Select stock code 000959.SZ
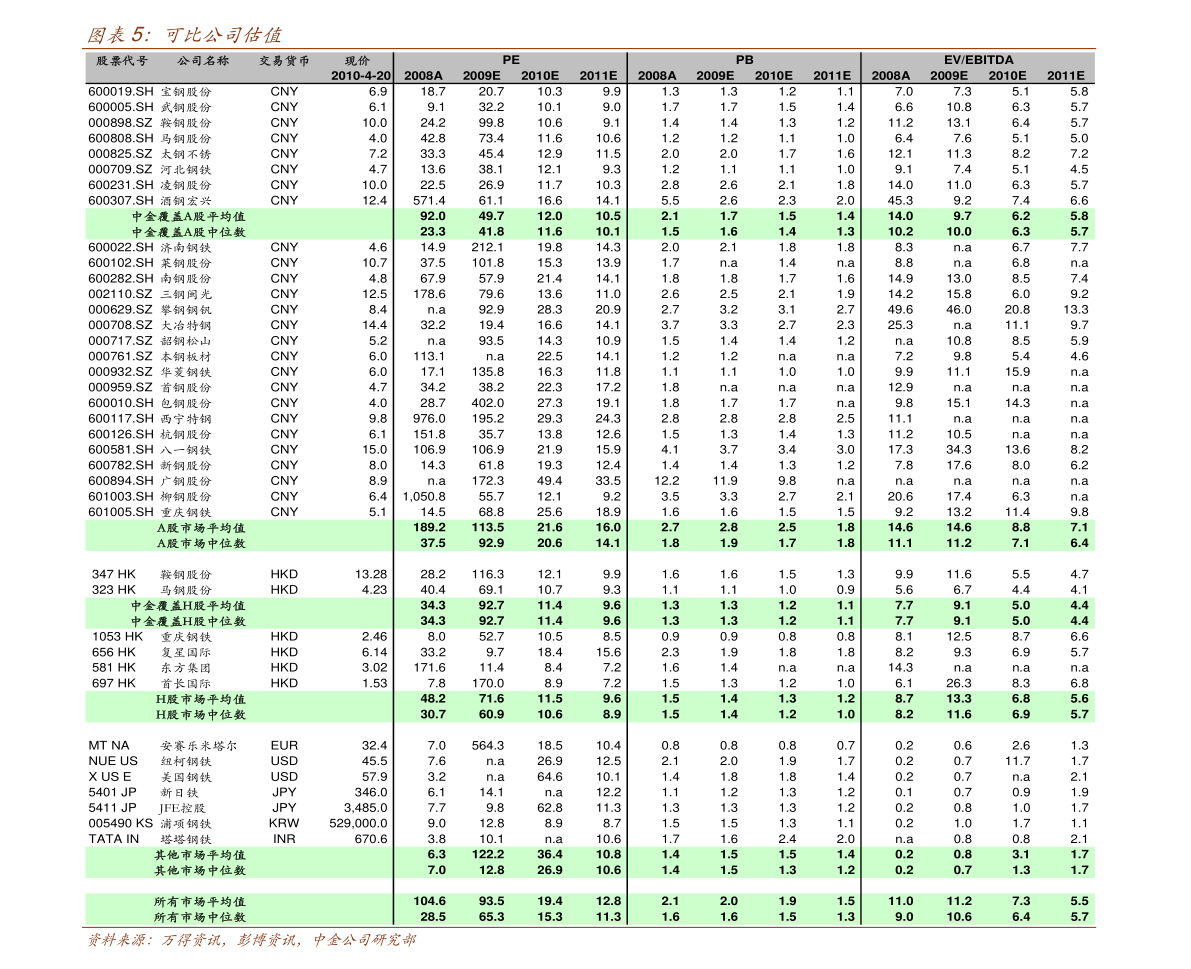The height and width of the screenshot is (969, 1191). (x=120, y=387)
